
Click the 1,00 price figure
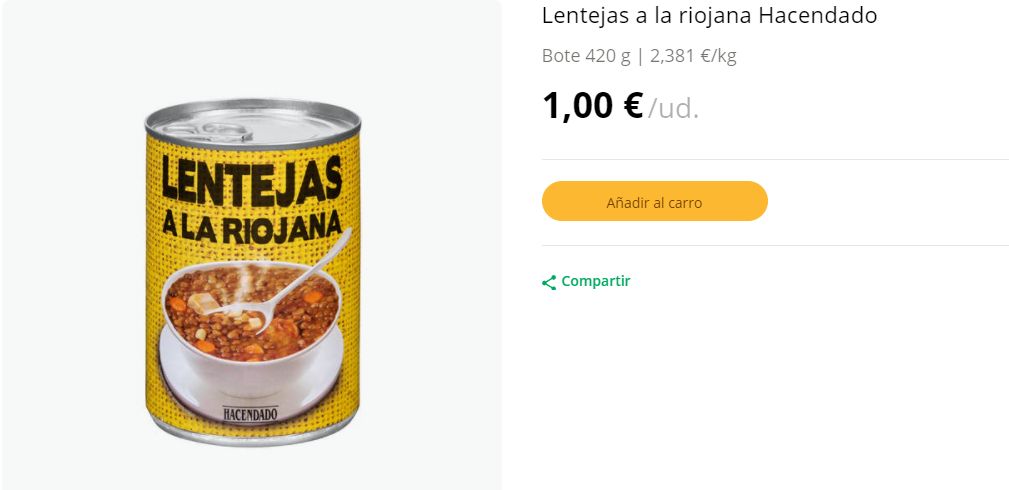578,105
